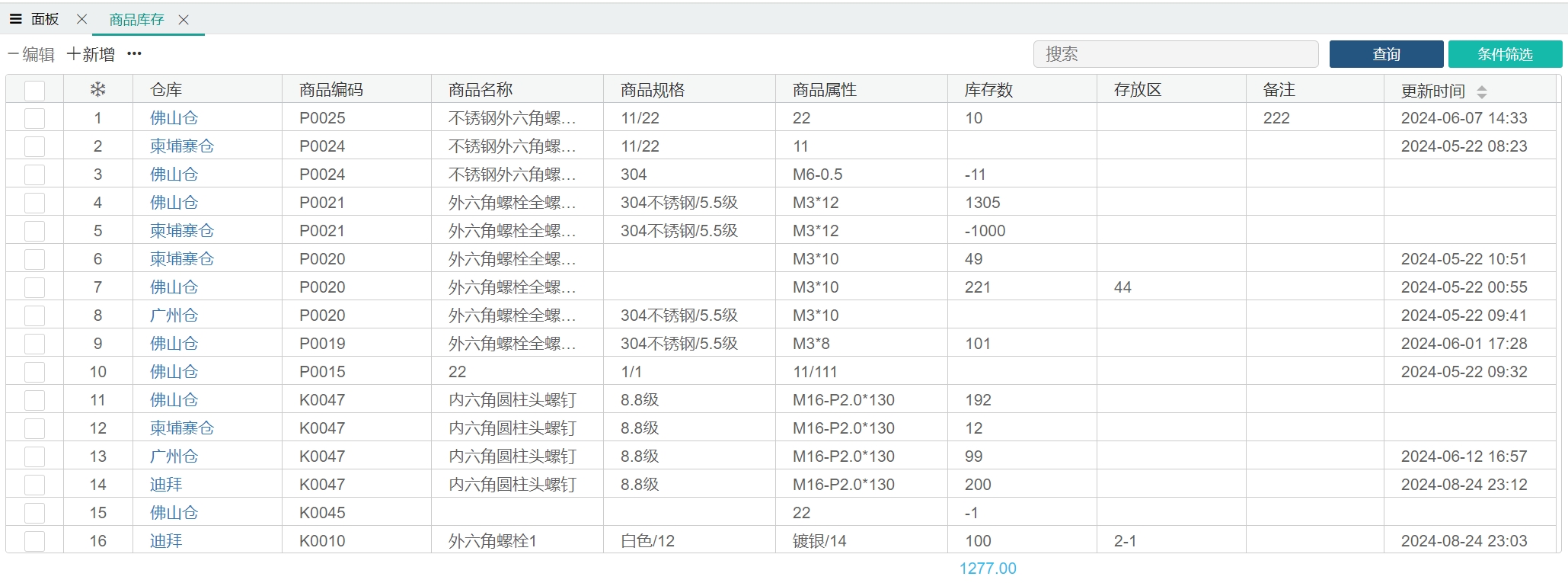This screenshot has width=1568, height=583.
Task: Click the 编辑 button
Action: [31, 54]
